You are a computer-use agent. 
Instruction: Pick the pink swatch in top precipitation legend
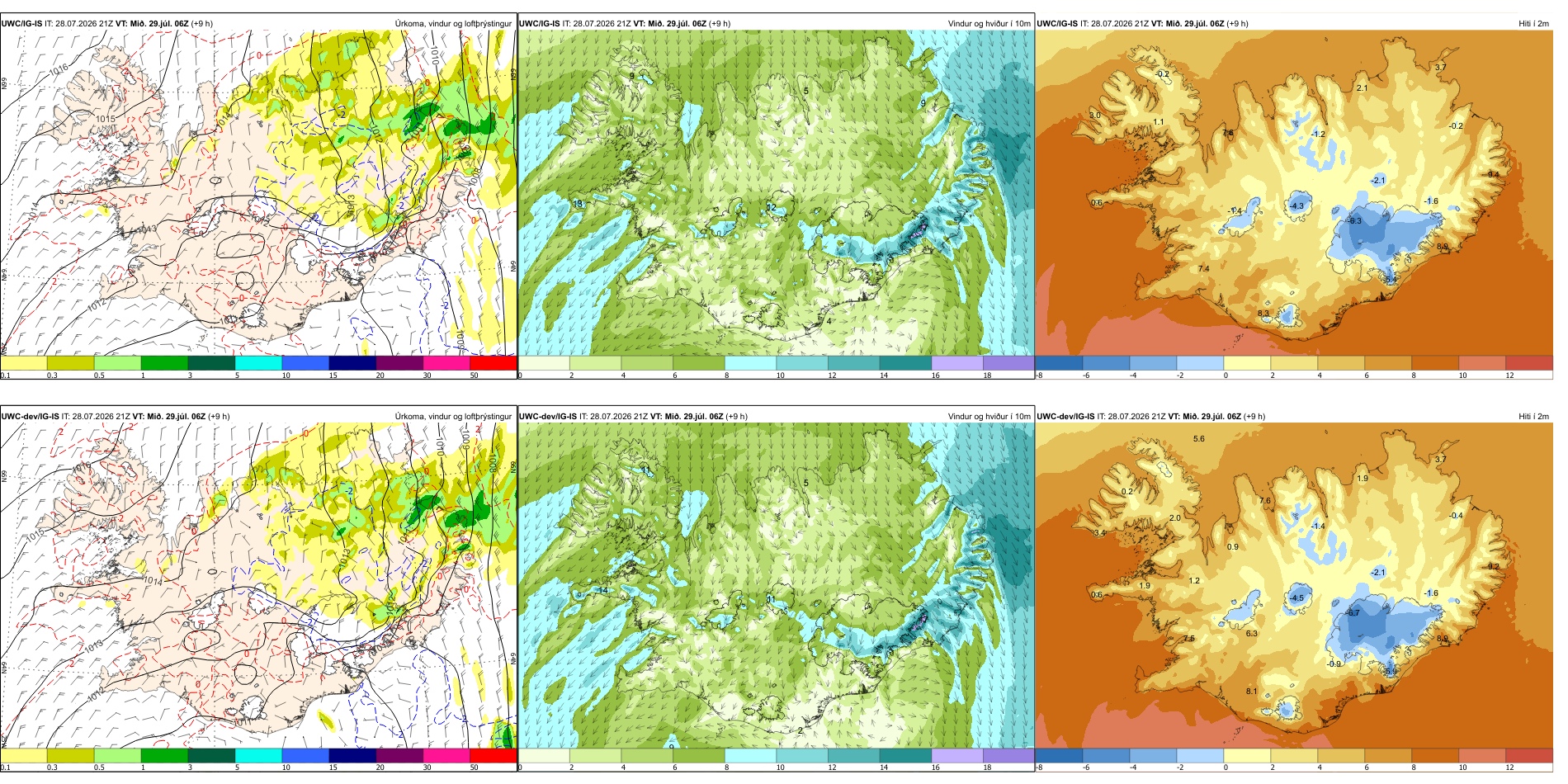pos(446,363)
